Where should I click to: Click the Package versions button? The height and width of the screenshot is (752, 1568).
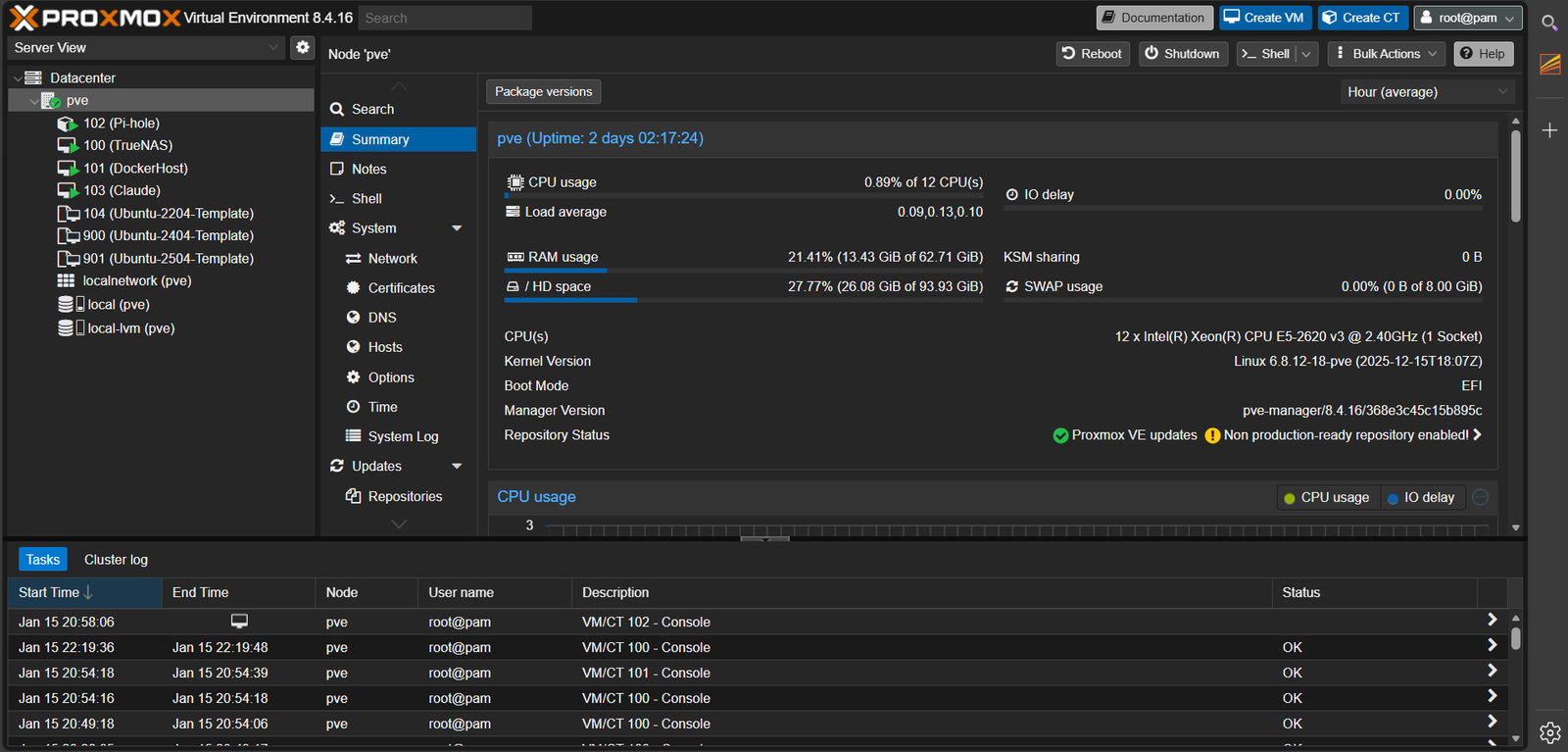tap(544, 92)
